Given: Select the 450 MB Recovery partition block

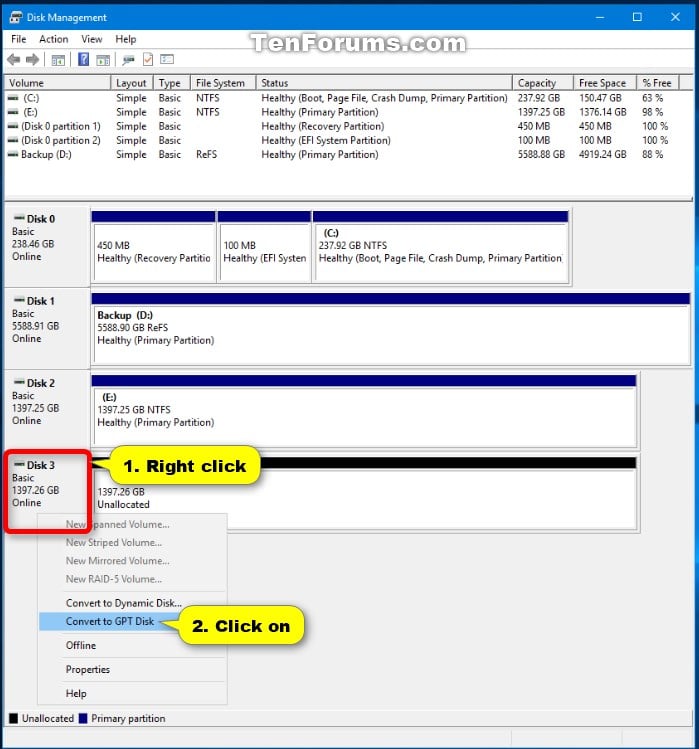Looking at the screenshot, I should (x=153, y=247).
